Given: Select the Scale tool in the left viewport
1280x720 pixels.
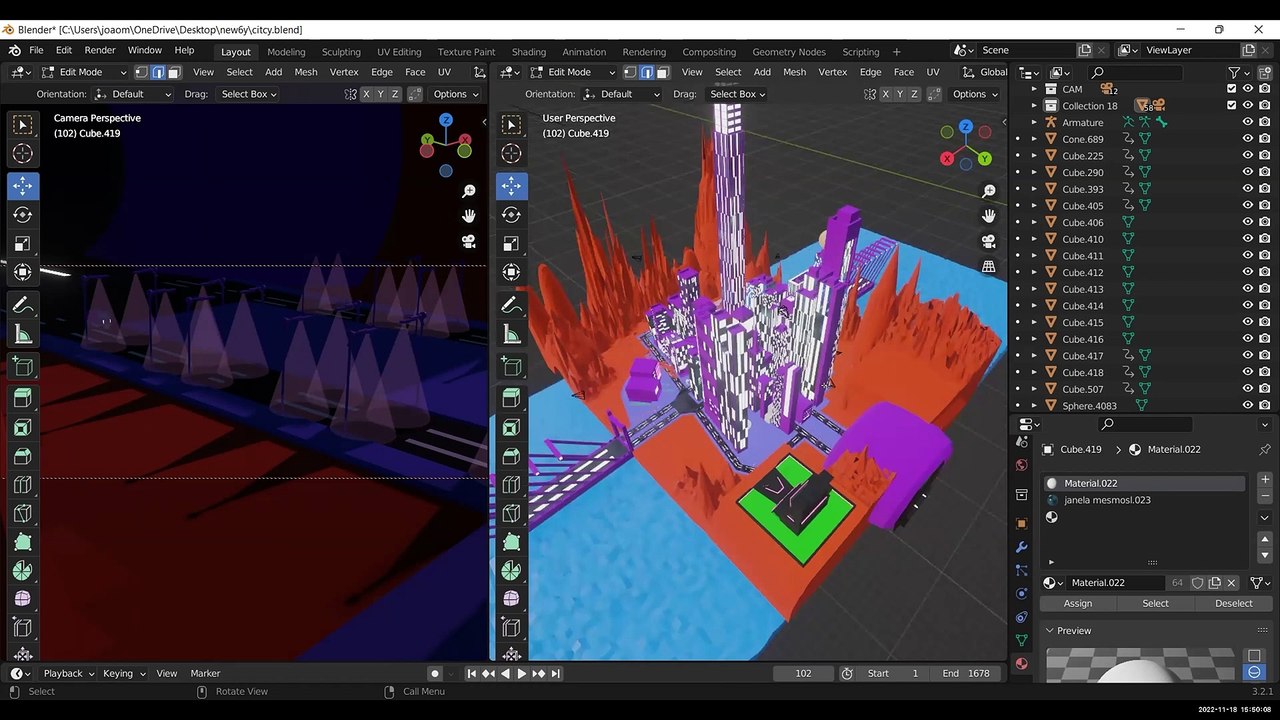Looking at the screenshot, I should 22,244.
